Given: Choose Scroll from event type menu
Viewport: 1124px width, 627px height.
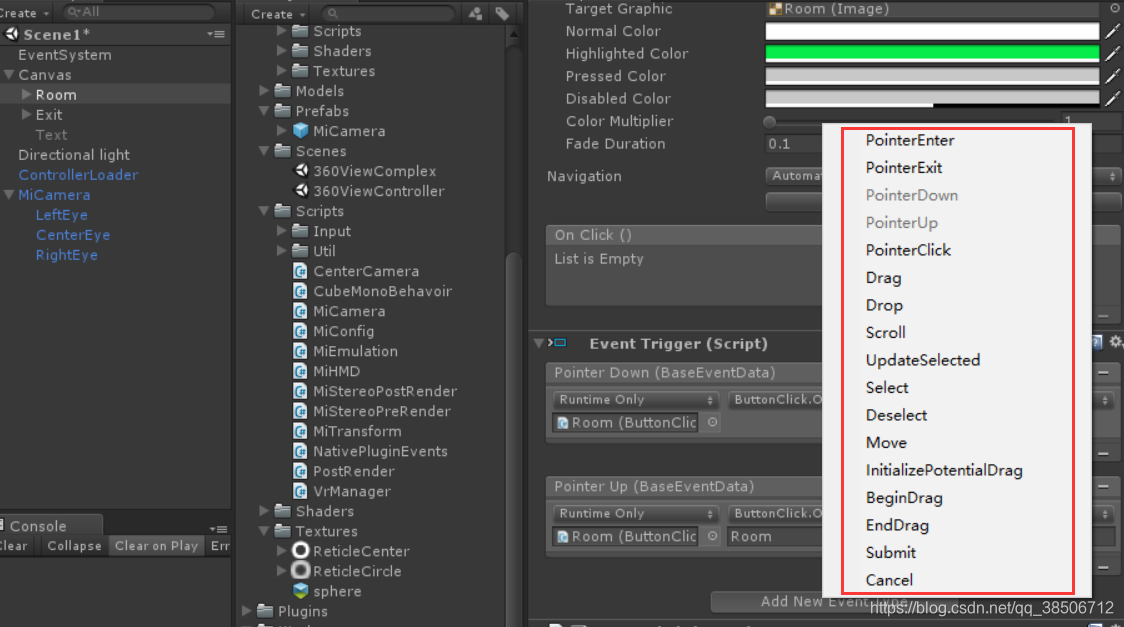Looking at the screenshot, I should click(885, 332).
